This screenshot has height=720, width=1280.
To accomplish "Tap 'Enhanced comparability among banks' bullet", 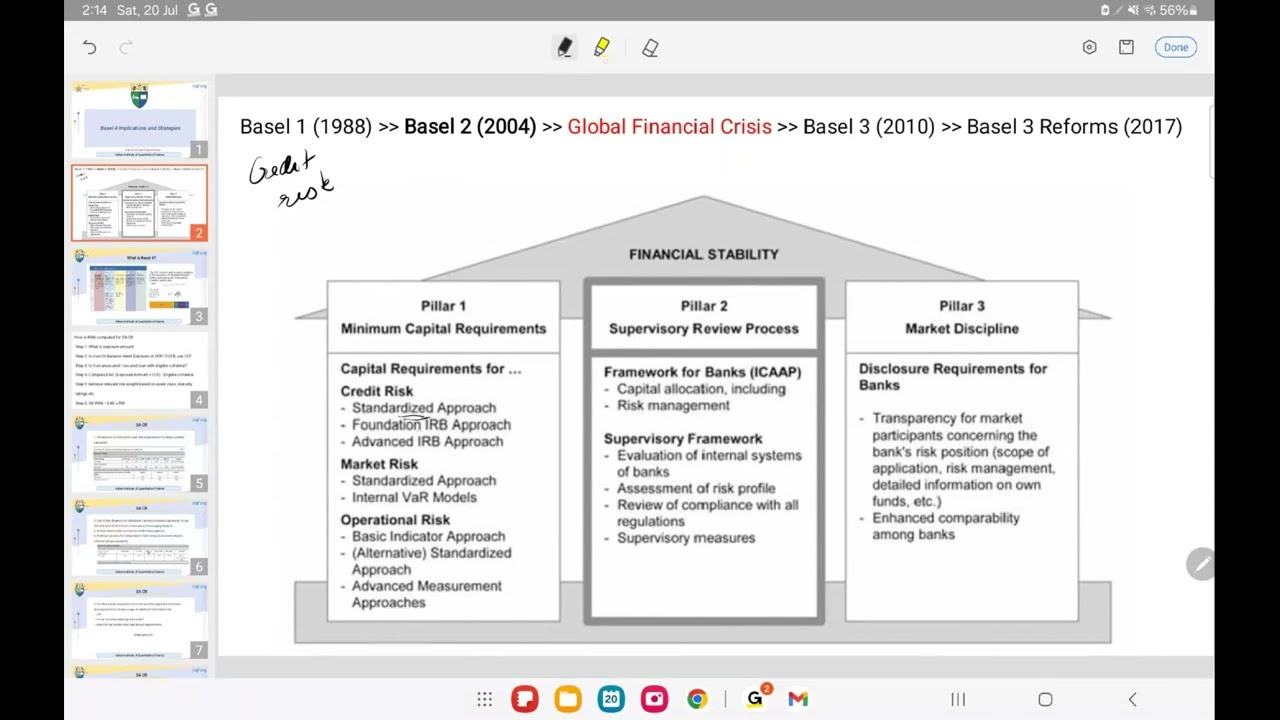I will tap(946, 526).
